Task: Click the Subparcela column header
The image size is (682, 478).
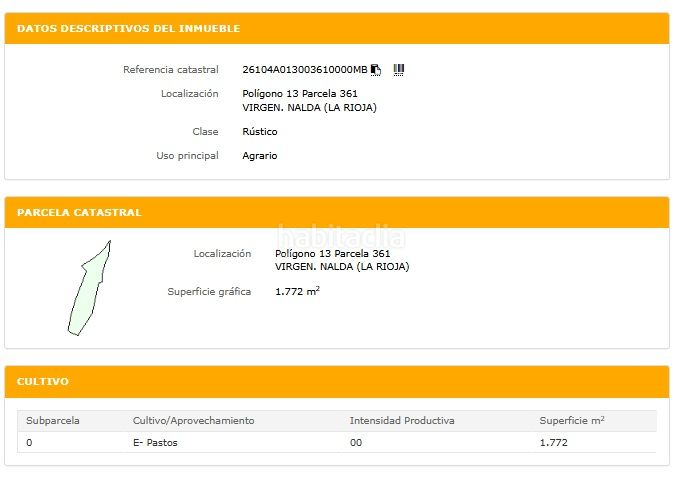Action: click(x=53, y=421)
